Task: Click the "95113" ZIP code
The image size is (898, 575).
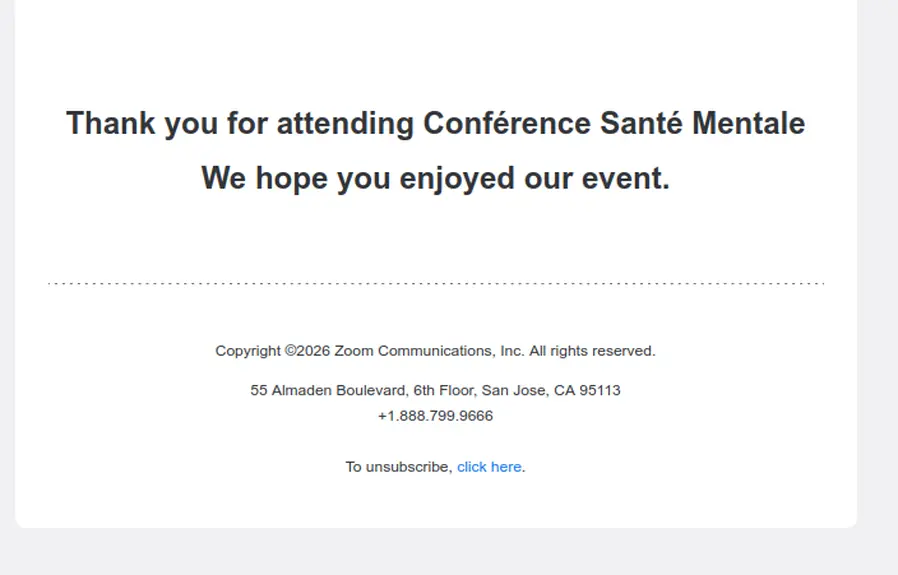Action: click(601, 390)
